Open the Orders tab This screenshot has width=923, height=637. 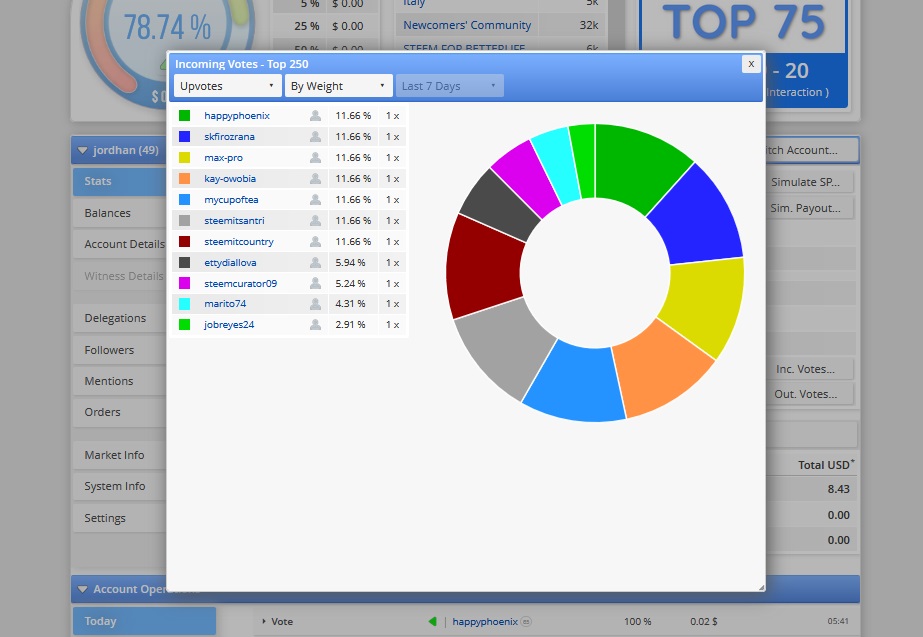pos(120,412)
